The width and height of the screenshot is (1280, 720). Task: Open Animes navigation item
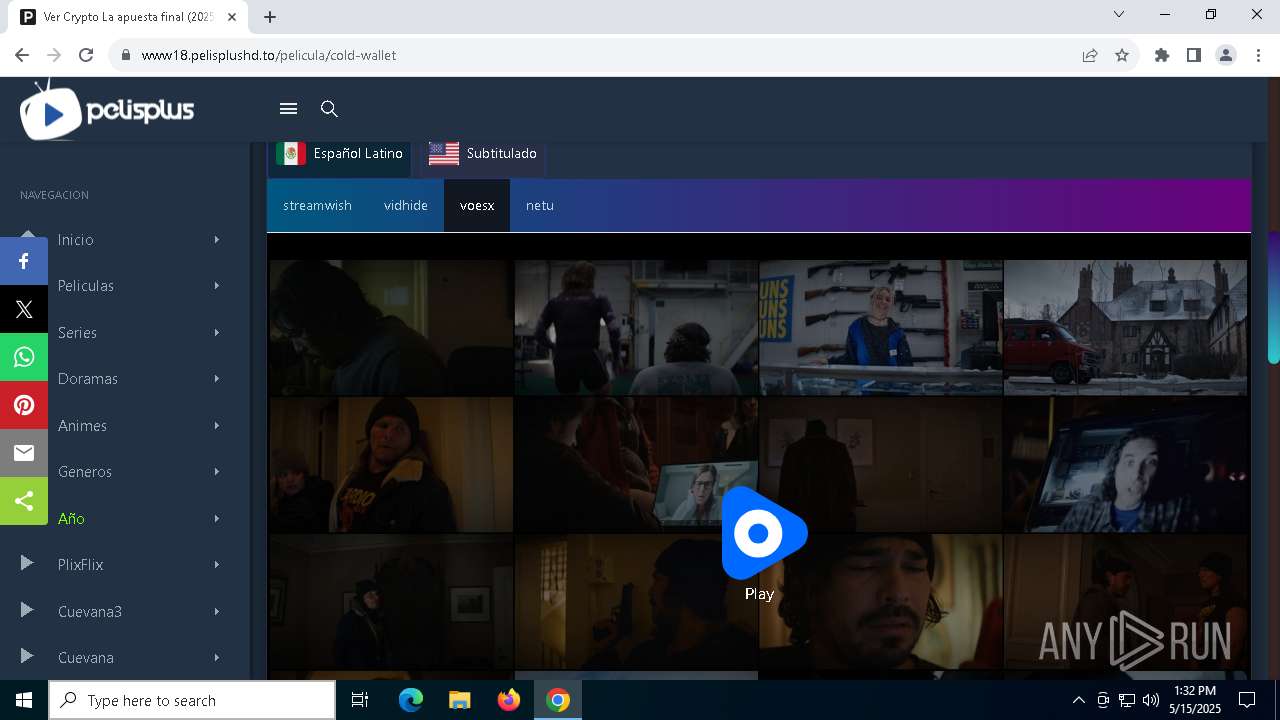coord(82,426)
